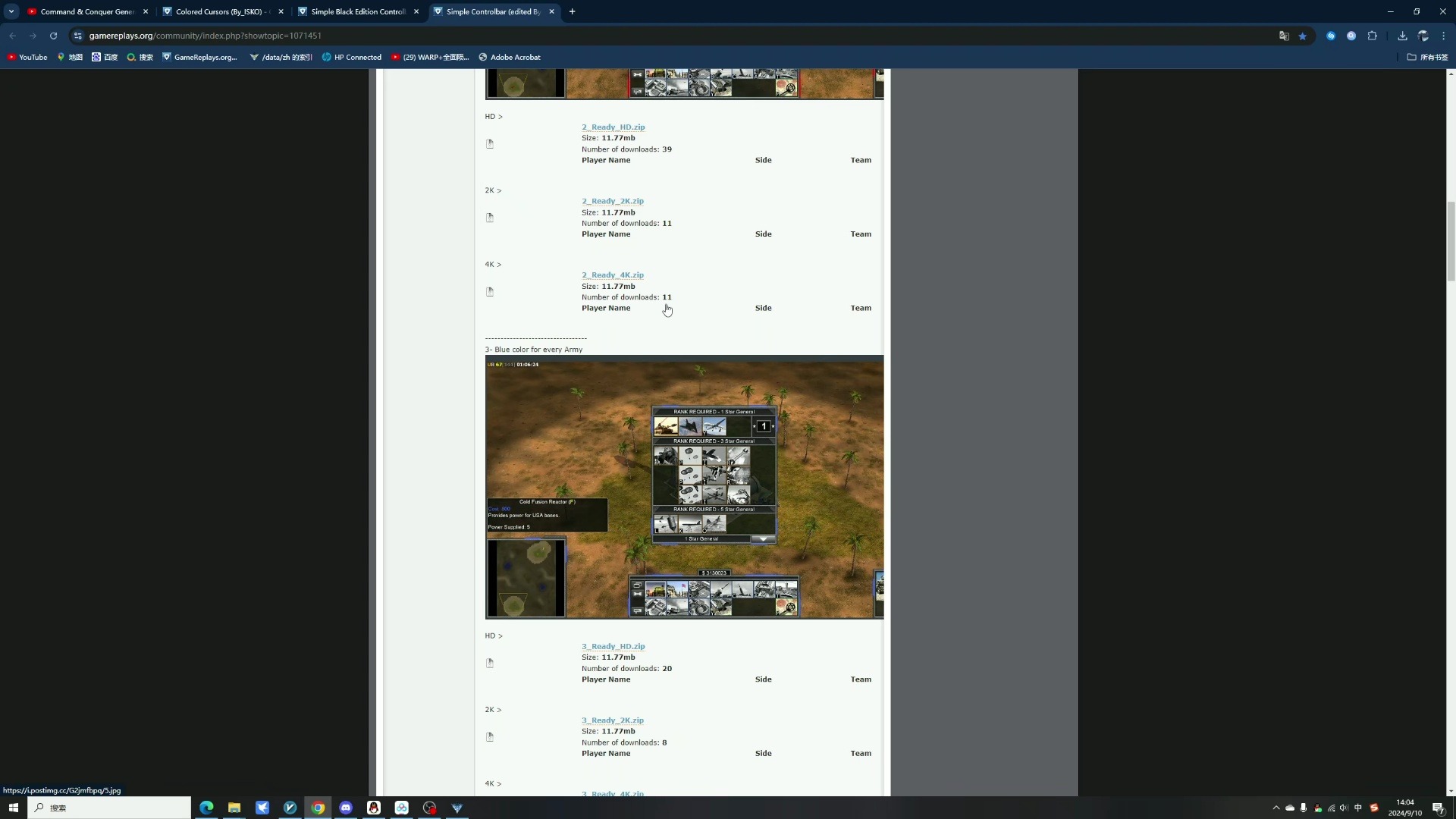This screenshot has width=1456, height=819.
Task: Open the 地图 maps bookmark
Action: (70, 57)
